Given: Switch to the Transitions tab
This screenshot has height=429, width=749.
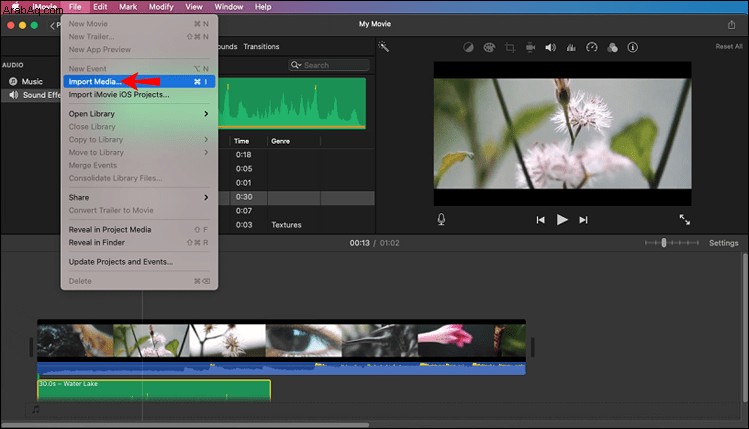Looking at the screenshot, I should [261, 47].
